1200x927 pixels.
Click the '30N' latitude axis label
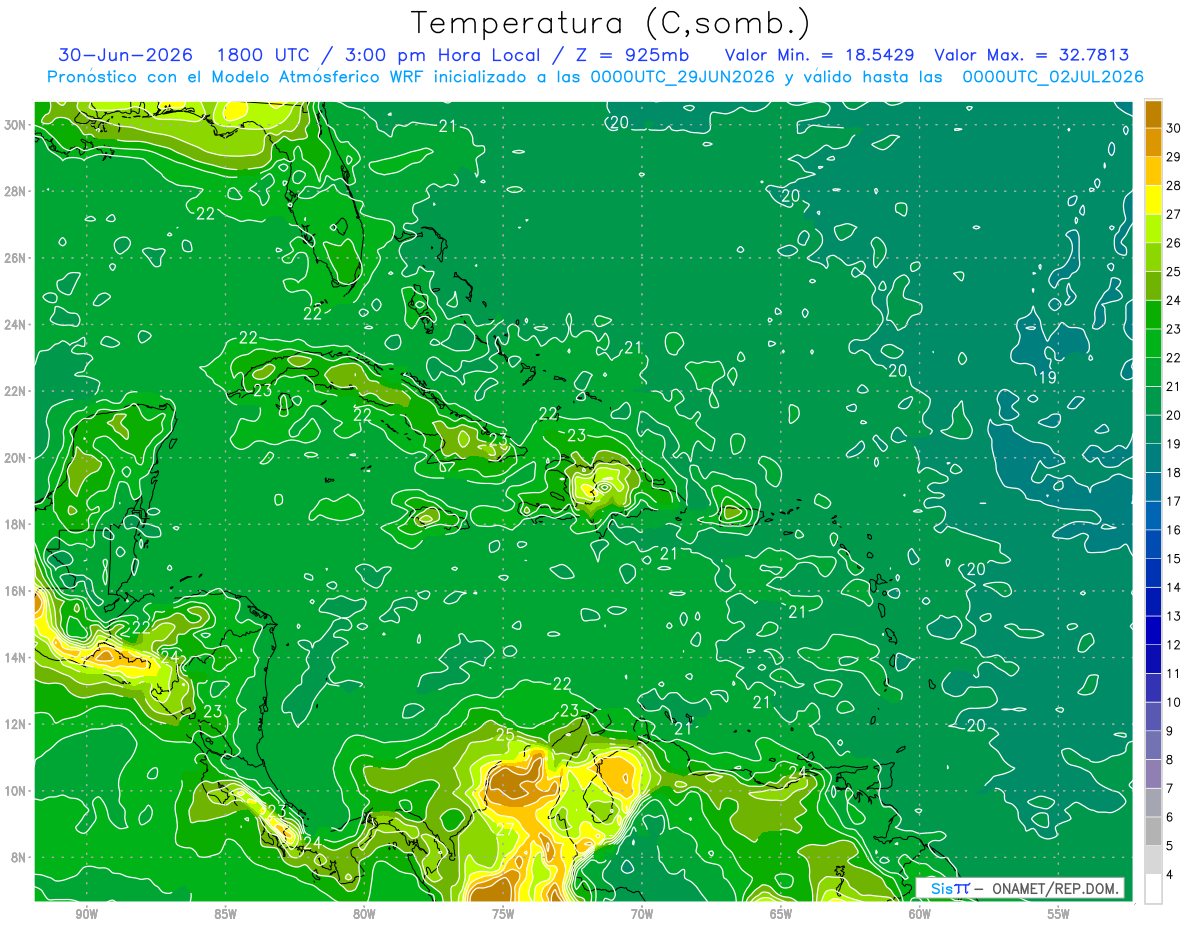pos(16,125)
